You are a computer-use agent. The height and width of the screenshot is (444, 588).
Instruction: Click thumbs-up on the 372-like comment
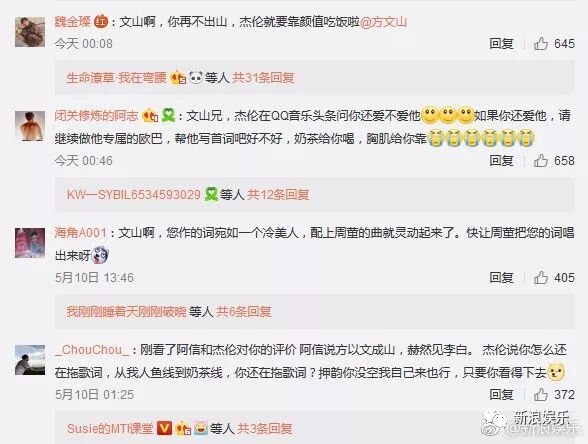(541, 394)
